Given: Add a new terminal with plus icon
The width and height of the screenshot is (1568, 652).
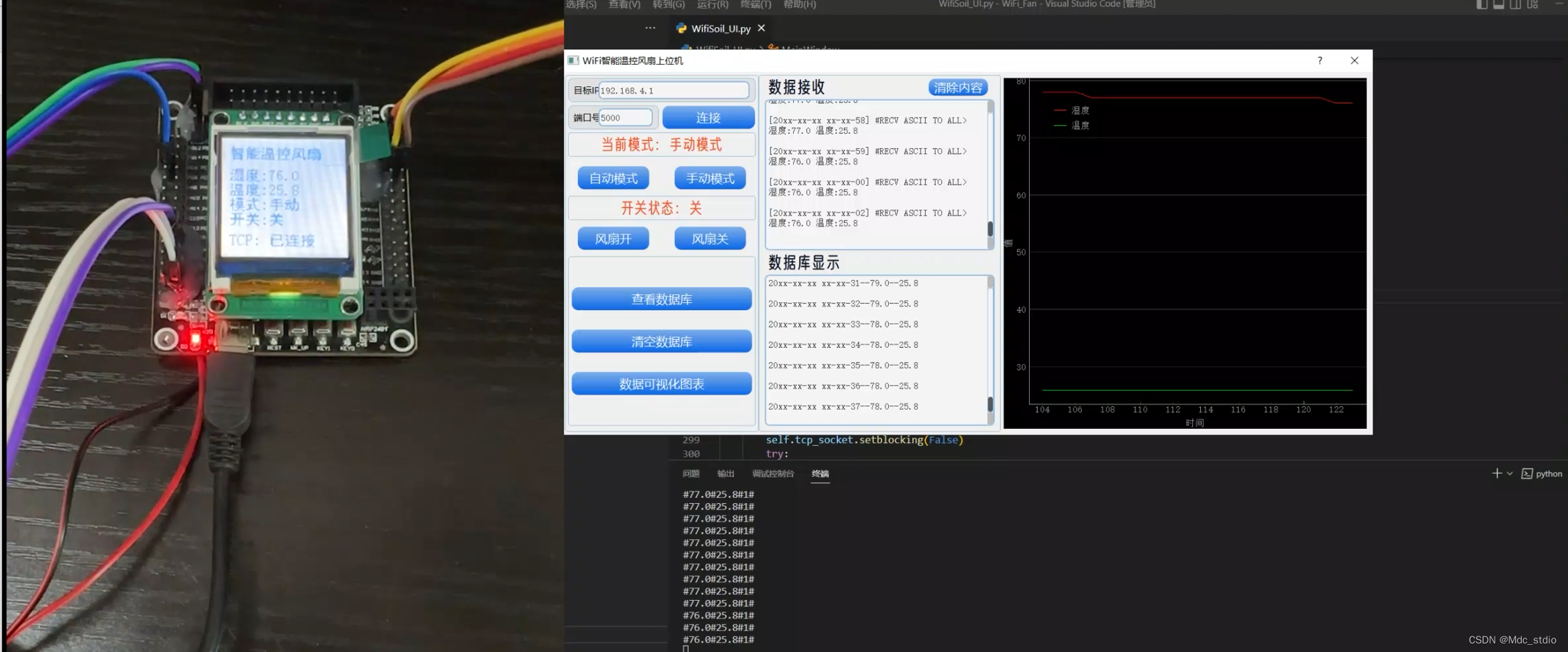Looking at the screenshot, I should [1497, 473].
